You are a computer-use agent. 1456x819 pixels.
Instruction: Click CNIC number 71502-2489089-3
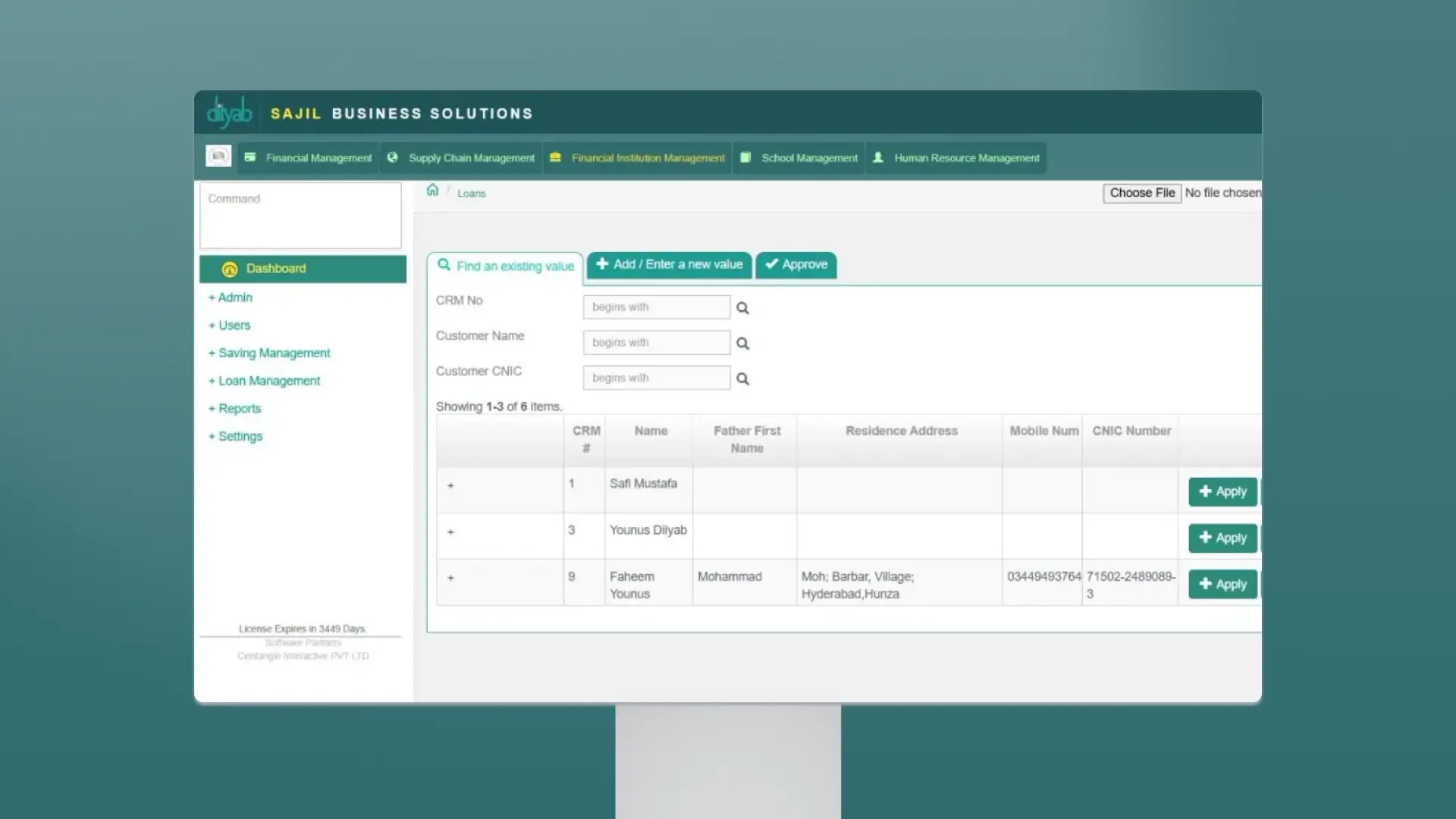pyautogui.click(x=1131, y=585)
